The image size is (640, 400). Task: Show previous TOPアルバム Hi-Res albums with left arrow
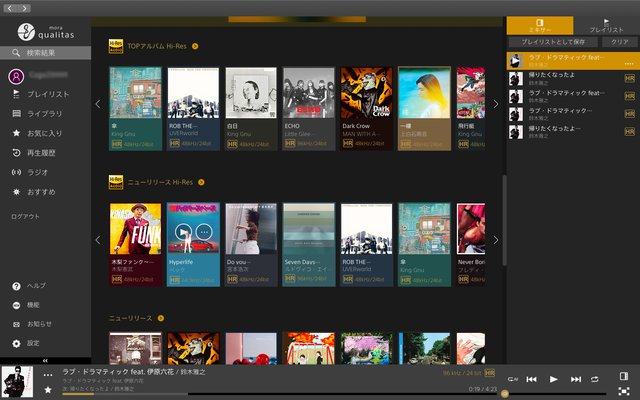click(98, 104)
